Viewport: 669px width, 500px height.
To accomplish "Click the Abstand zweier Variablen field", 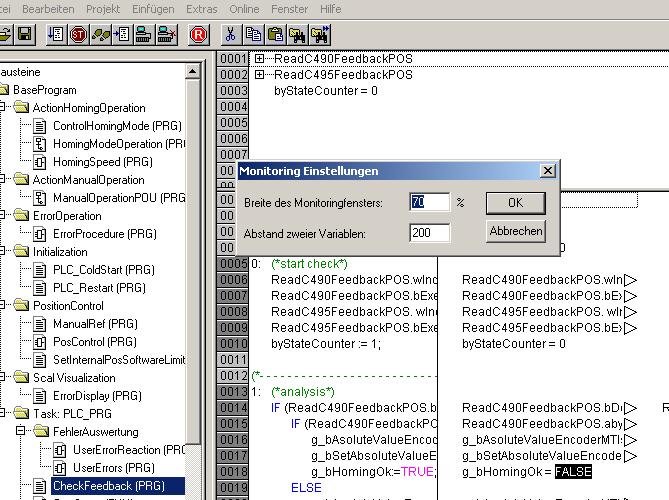I will (429, 234).
